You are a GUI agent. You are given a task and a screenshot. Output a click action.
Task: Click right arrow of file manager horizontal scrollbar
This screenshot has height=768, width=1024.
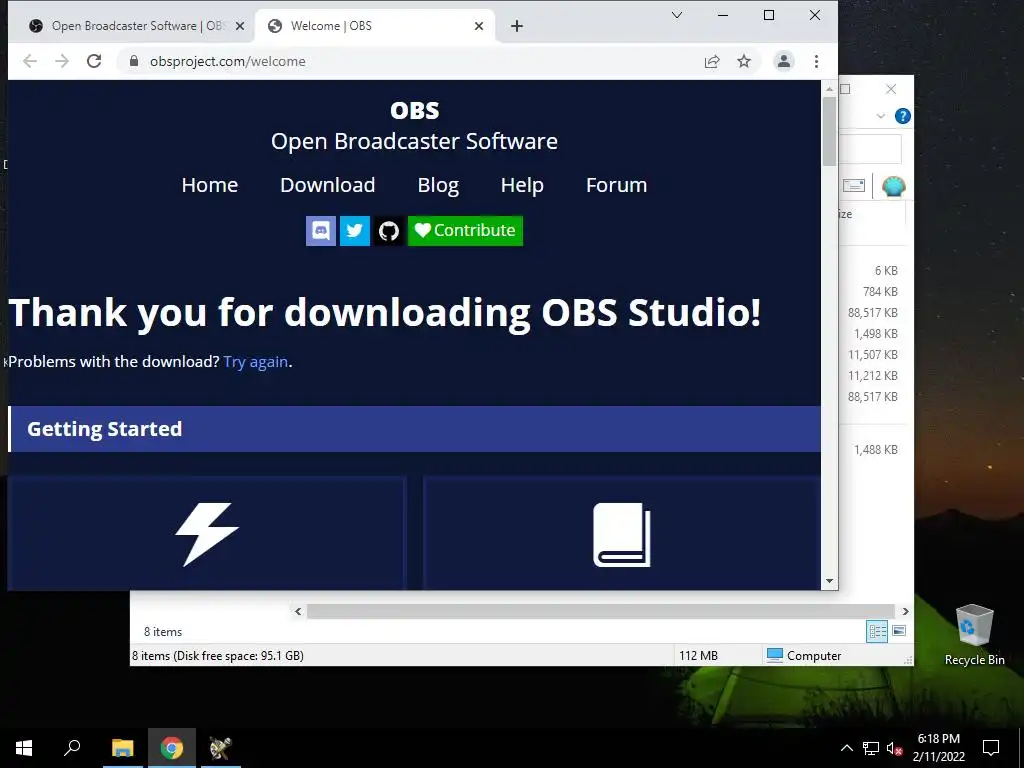905,611
